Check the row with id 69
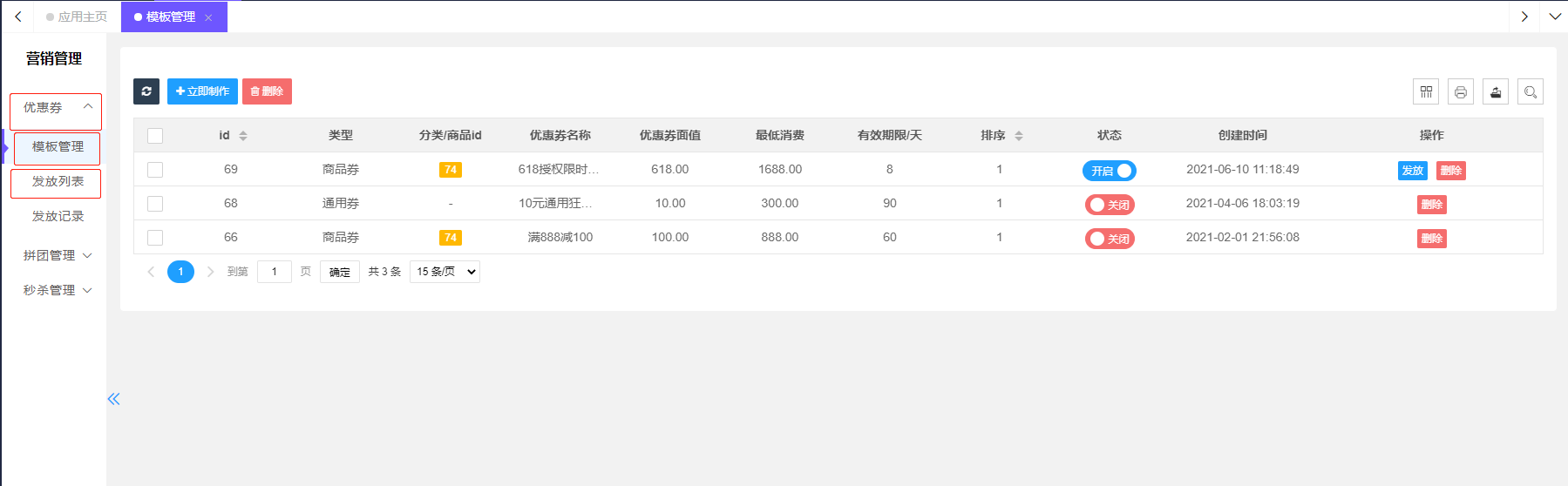The width and height of the screenshot is (1568, 486). tap(155, 170)
